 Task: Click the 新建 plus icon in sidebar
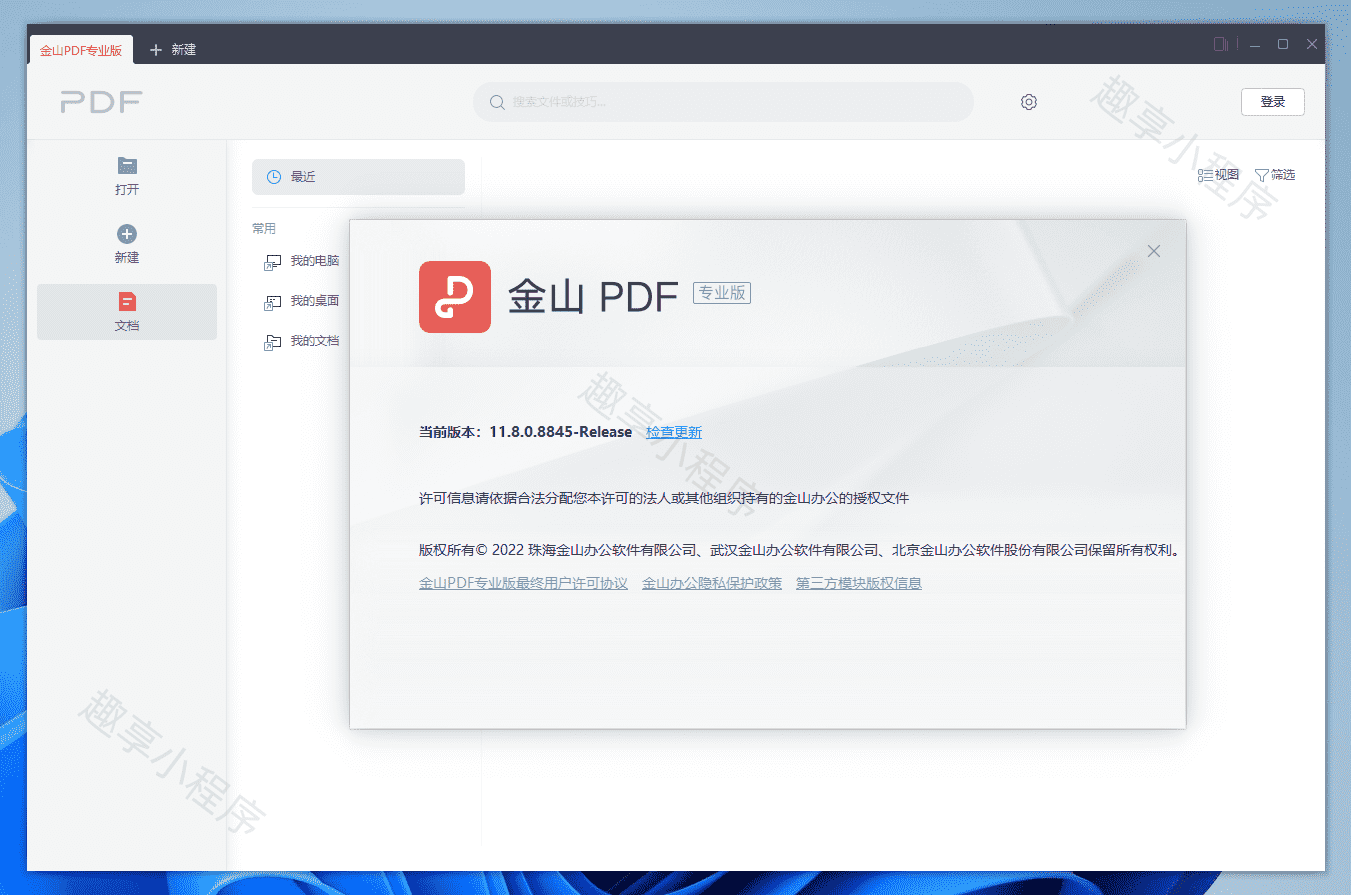[x=127, y=234]
